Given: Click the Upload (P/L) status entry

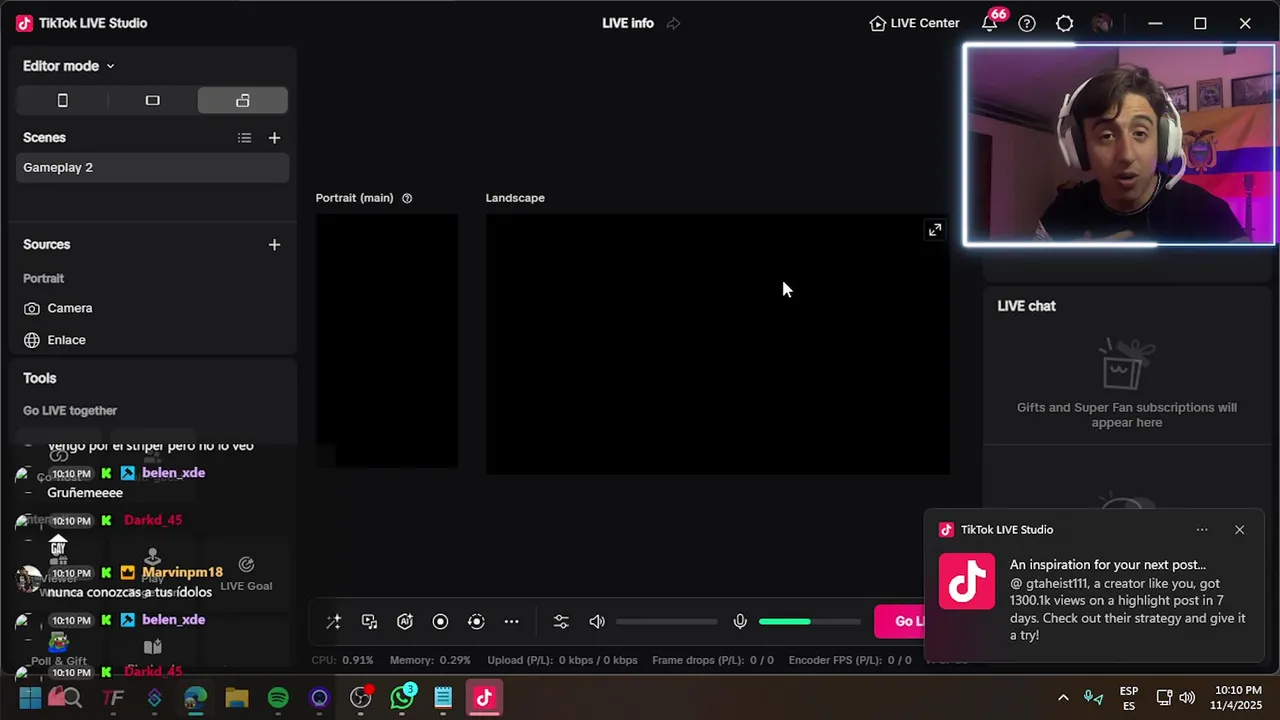Looking at the screenshot, I should pyautogui.click(x=562, y=660).
